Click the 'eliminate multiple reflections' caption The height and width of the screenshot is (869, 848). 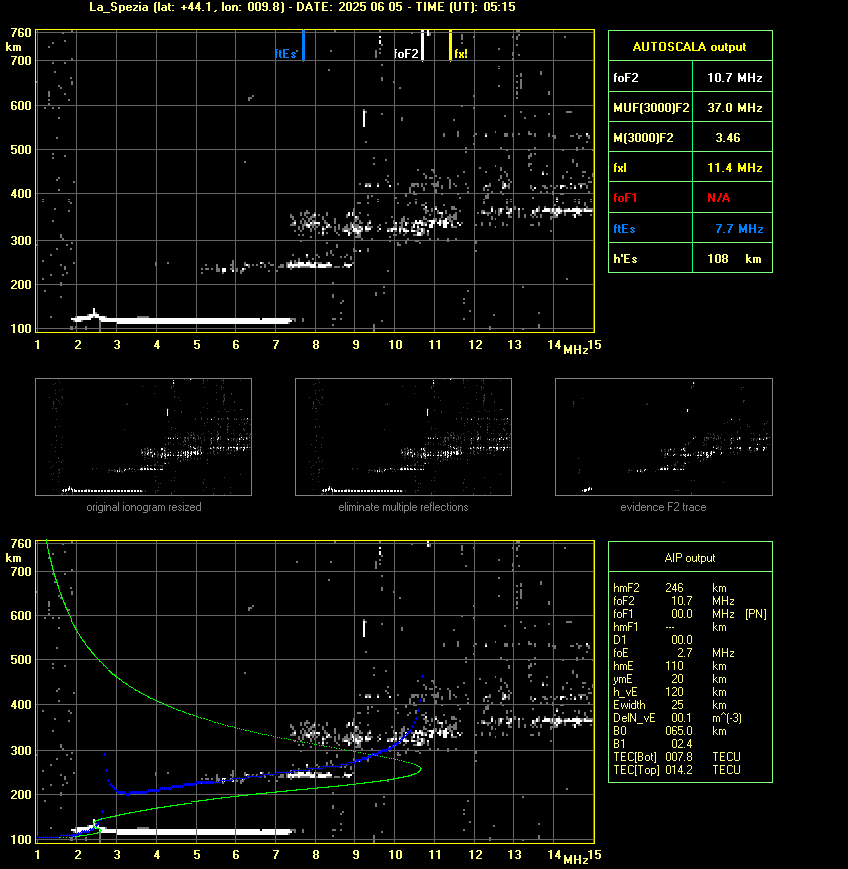(403, 507)
